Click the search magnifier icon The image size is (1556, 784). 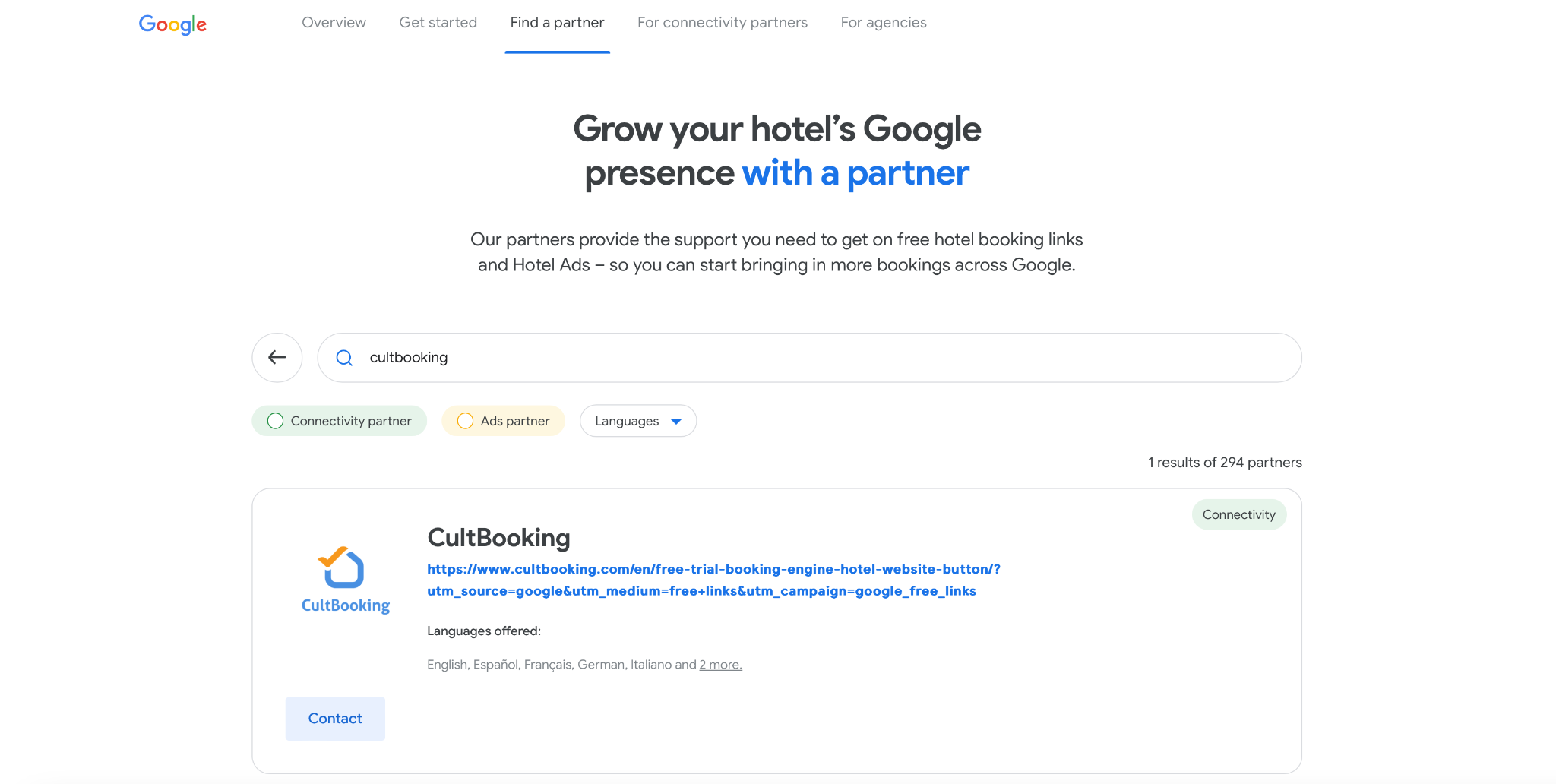coord(344,358)
